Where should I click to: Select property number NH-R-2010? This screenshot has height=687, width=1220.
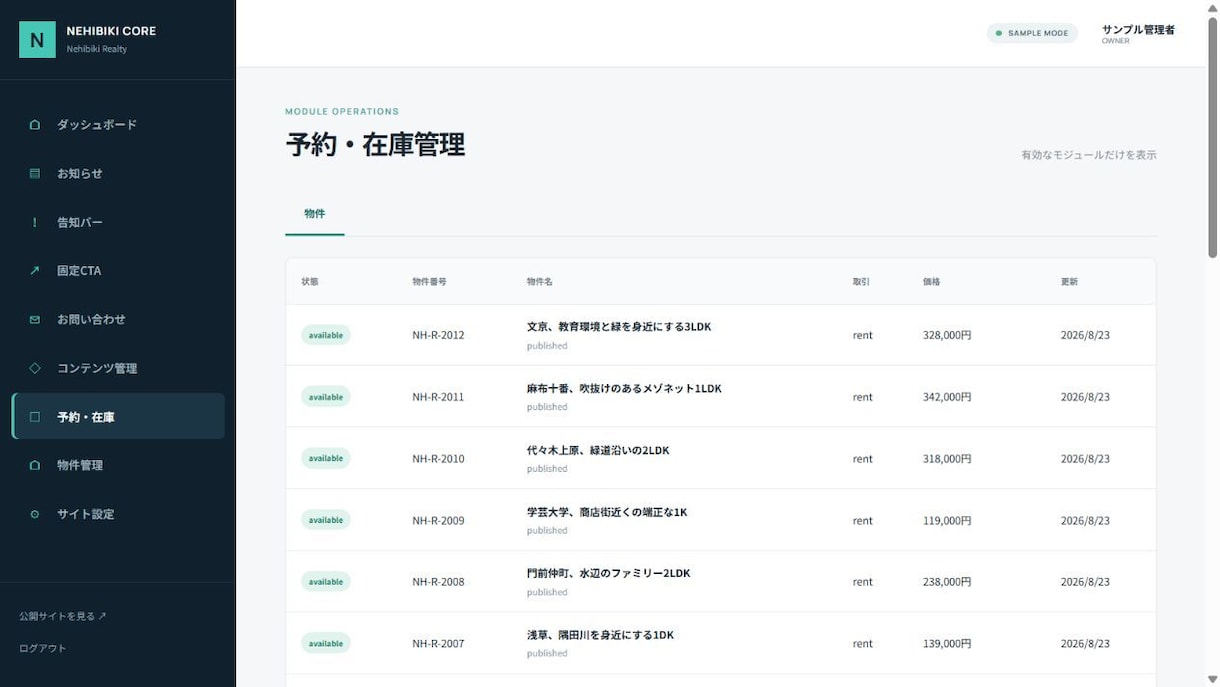(x=438, y=459)
